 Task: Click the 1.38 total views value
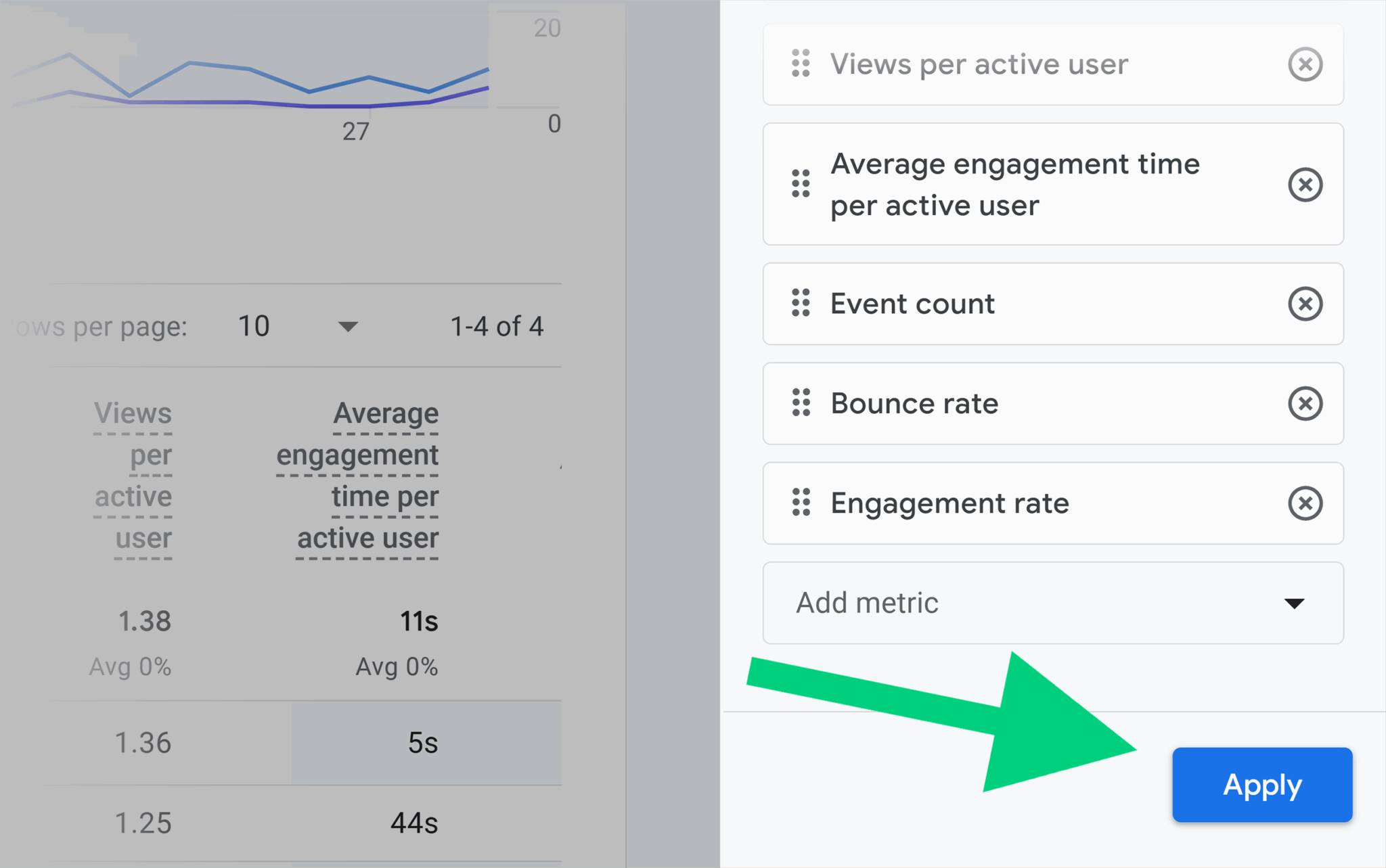tap(145, 621)
